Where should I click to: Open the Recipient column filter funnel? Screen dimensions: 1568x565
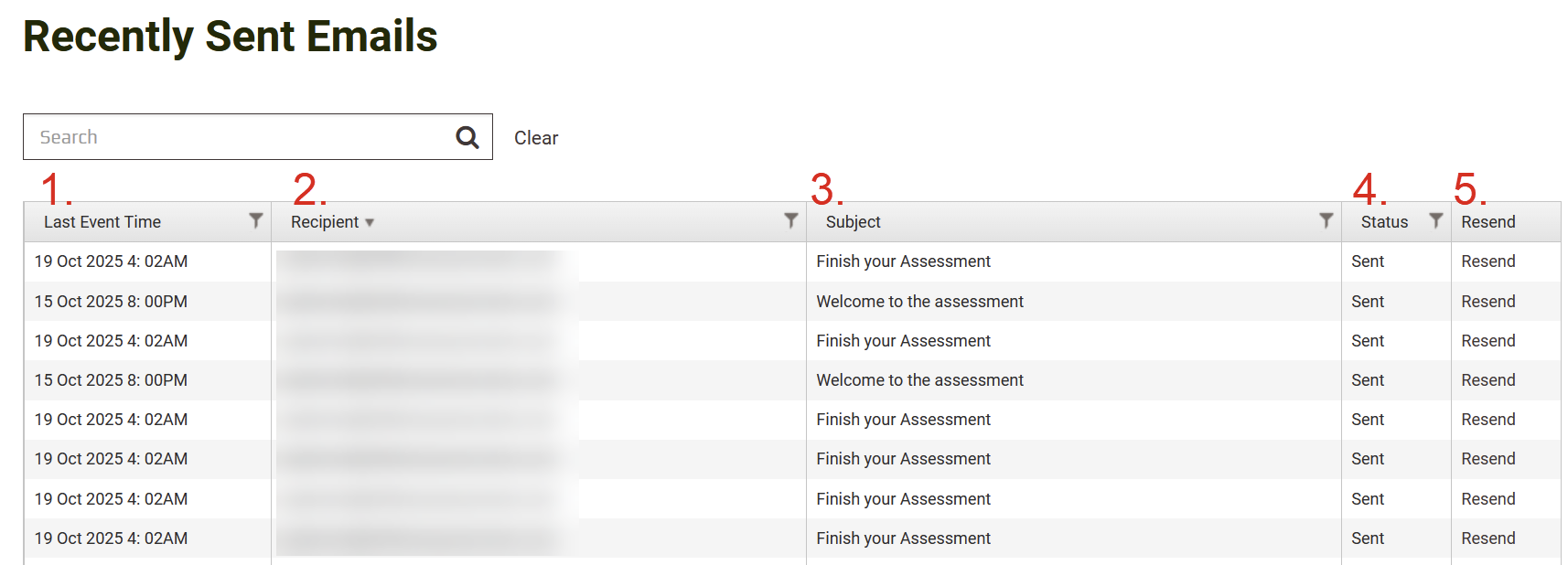(x=791, y=220)
